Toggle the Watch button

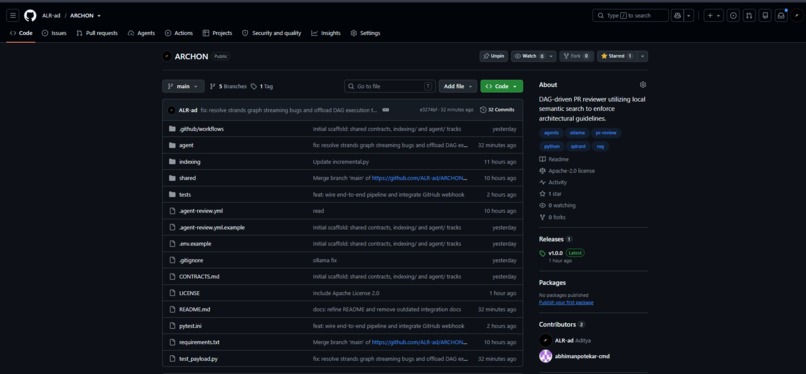[529, 56]
